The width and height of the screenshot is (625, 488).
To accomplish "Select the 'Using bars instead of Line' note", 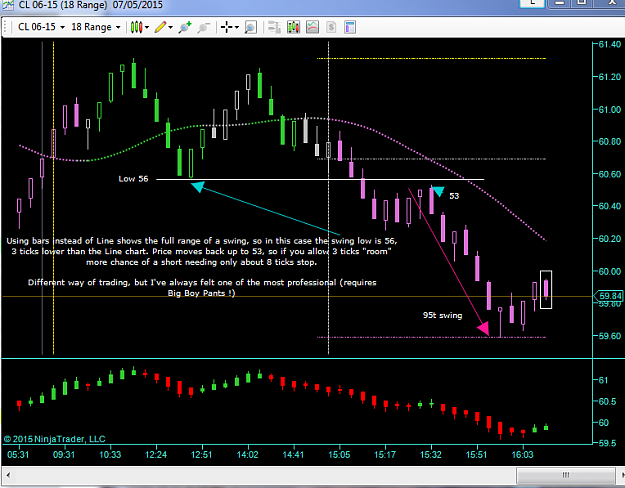I will 202,251.
